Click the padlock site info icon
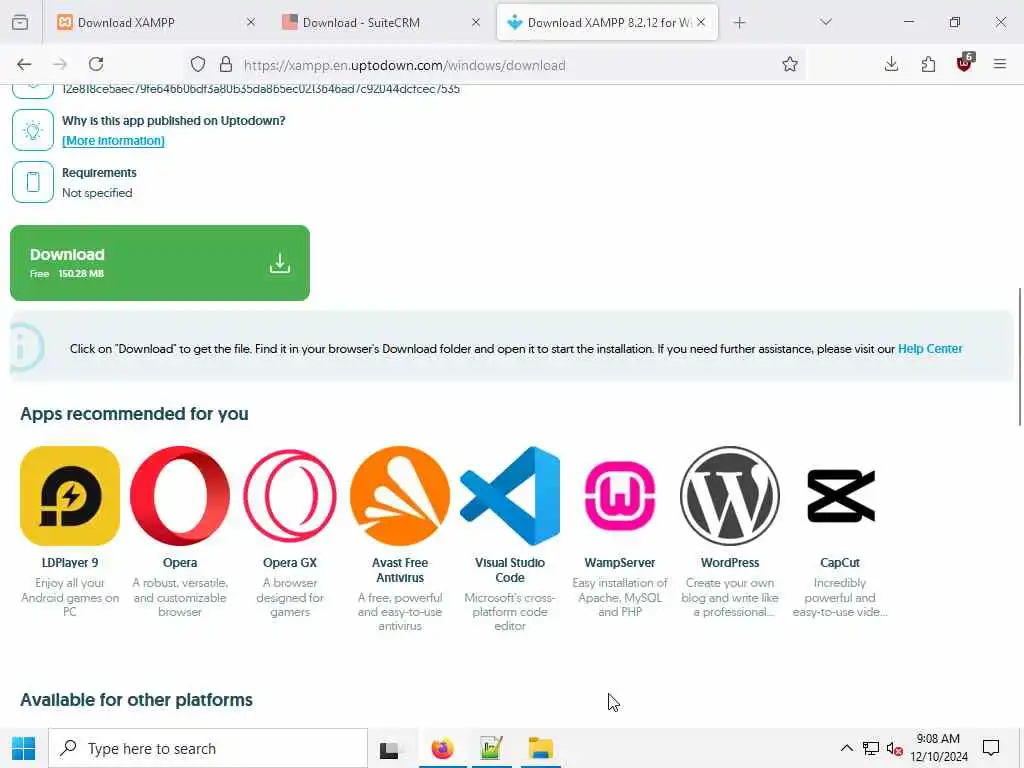 (x=226, y=64)
